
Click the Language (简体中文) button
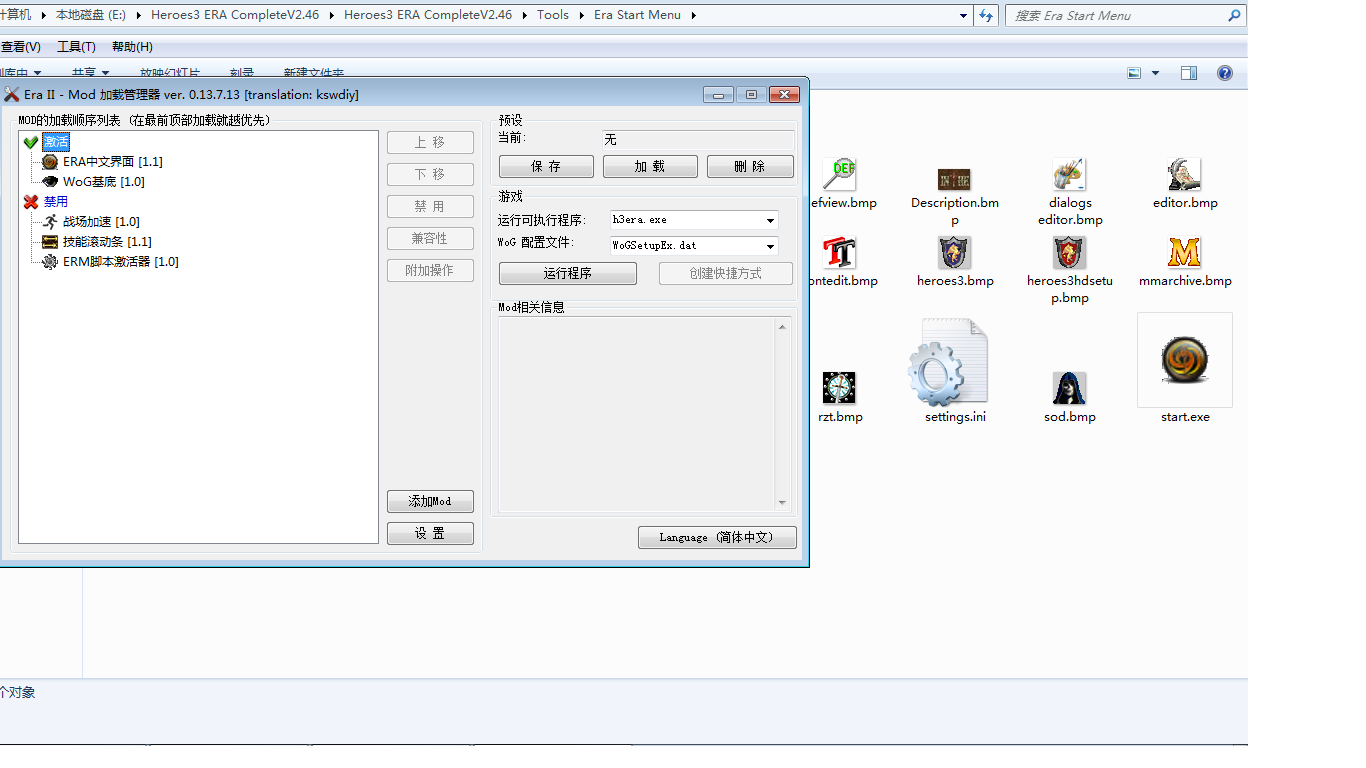(717, 537)
